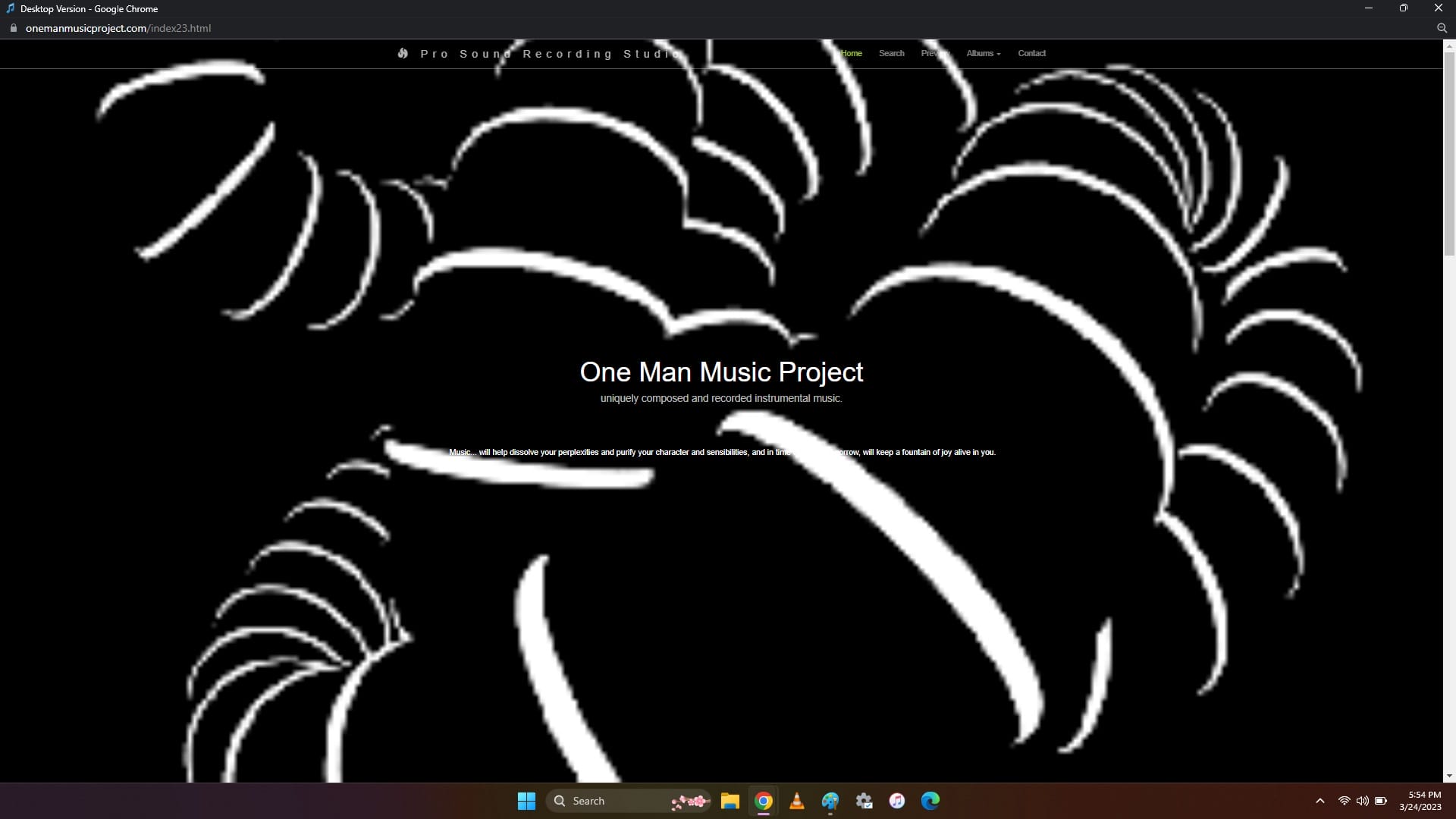Open File Explorer from taskbar

(730, 801)
